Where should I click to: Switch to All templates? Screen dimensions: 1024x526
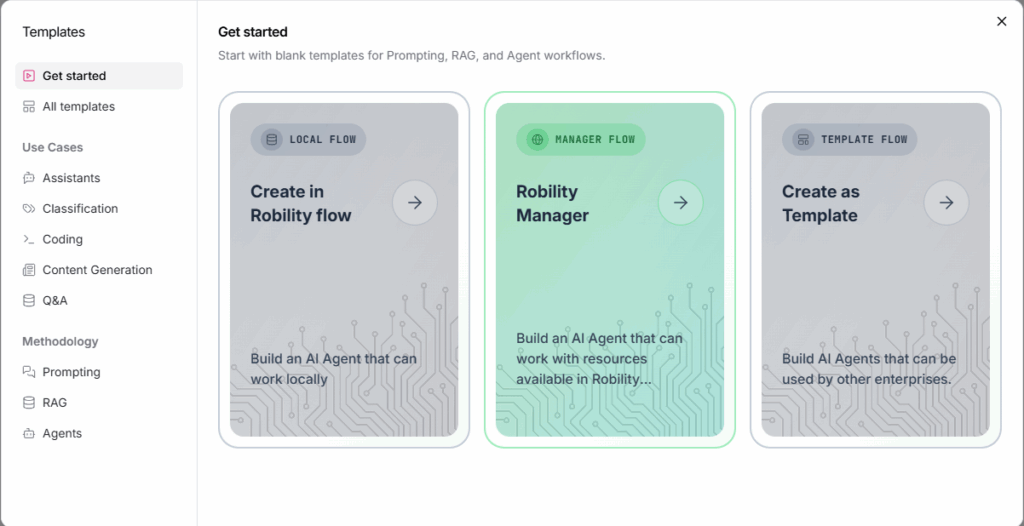click(78, 107)
